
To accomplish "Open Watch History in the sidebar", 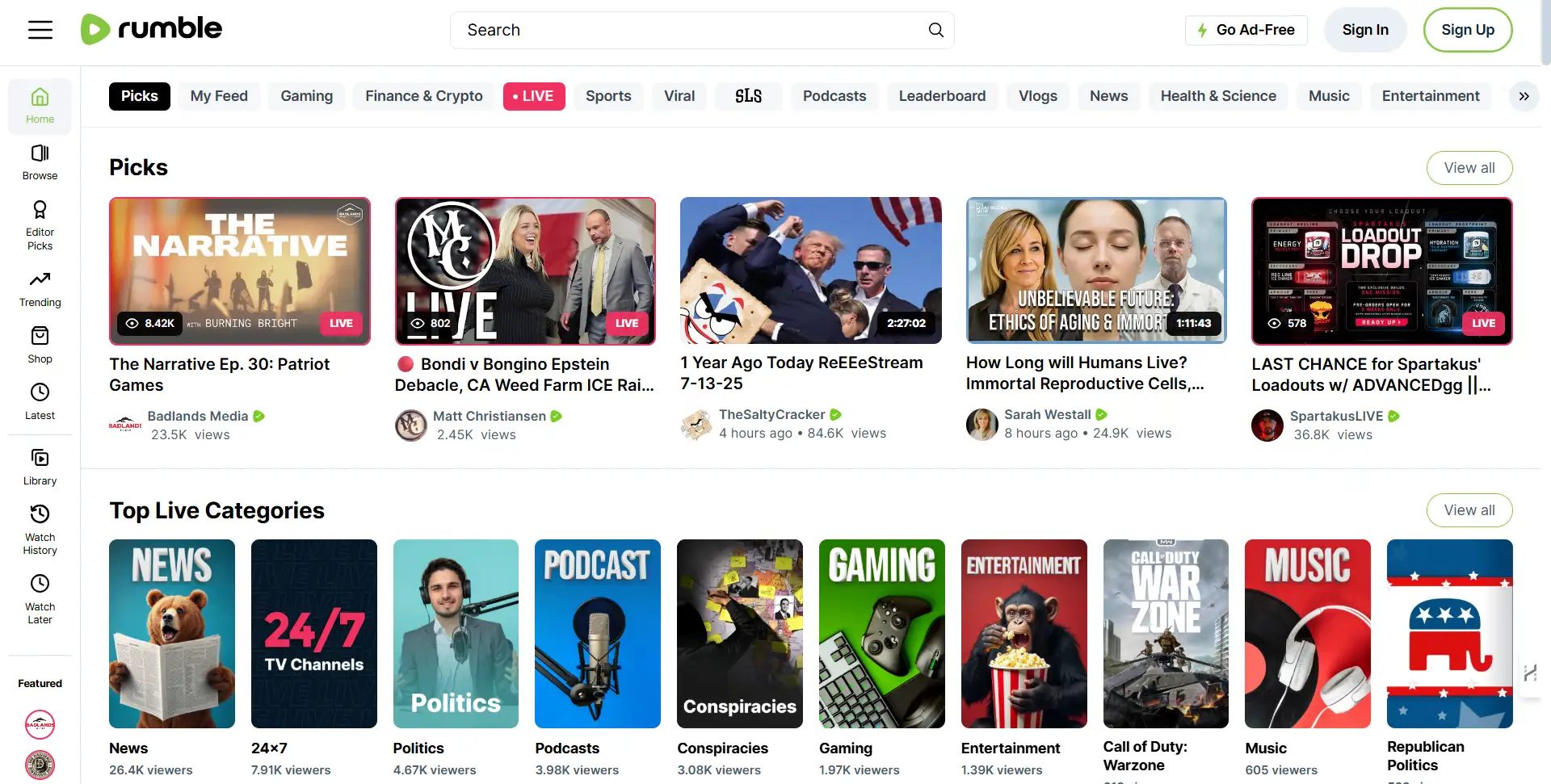I will click(x=40, y=530).
